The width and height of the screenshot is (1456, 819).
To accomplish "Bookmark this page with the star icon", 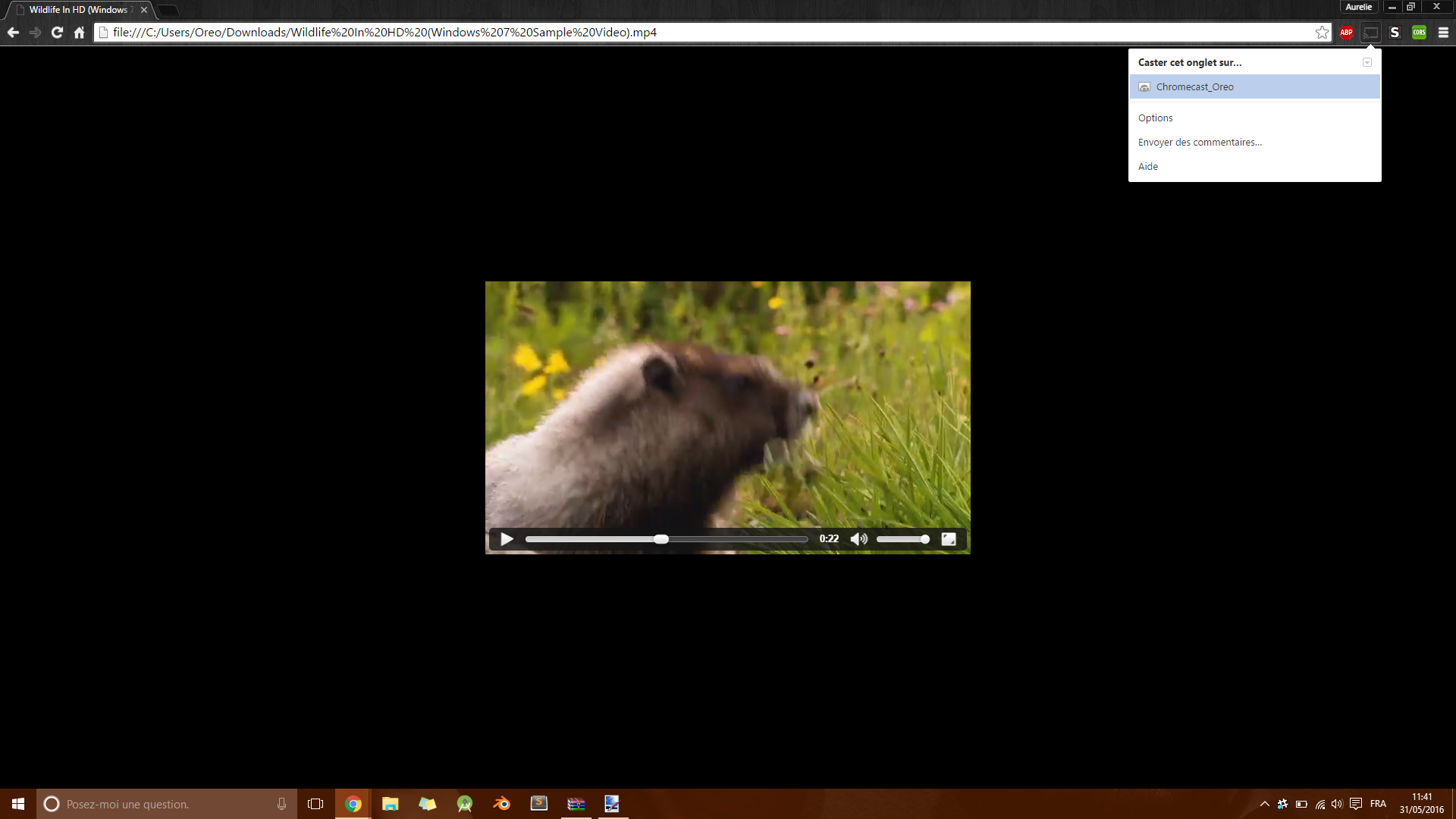I will pyautogui.click(x=1322, y=33).
